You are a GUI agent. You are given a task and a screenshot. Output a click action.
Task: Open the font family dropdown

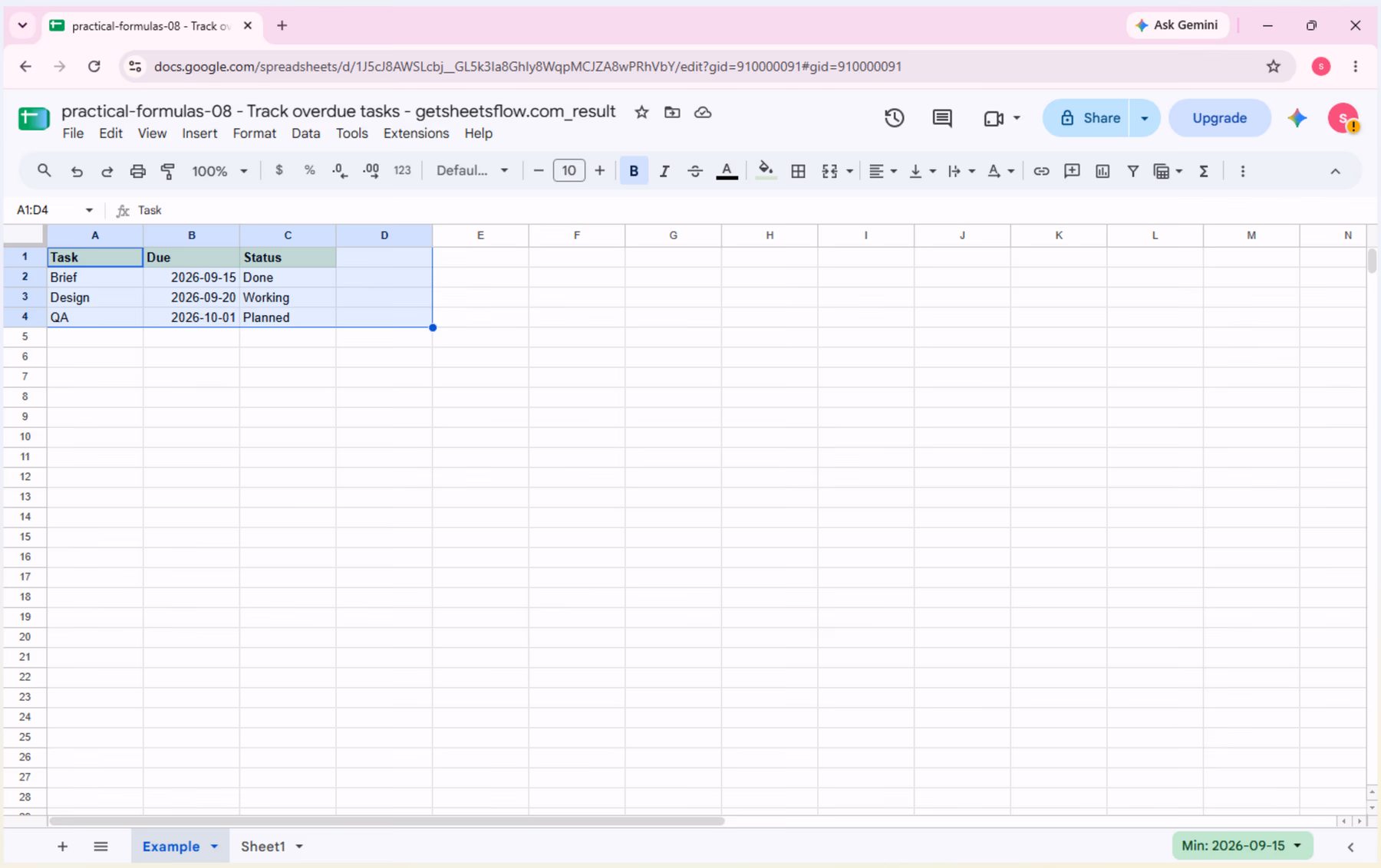pos(472,170)
